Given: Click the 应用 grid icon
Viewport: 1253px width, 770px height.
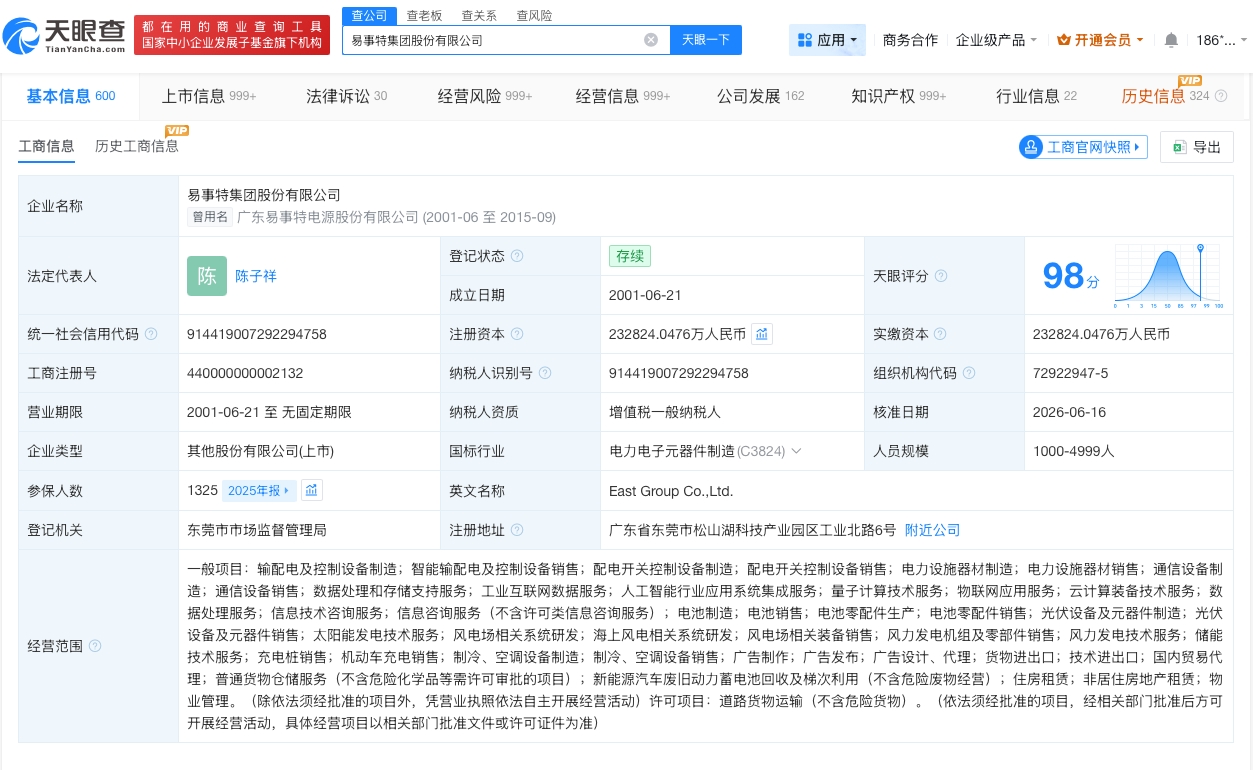Looking at the screenshot, I should [x=805, y=40].
